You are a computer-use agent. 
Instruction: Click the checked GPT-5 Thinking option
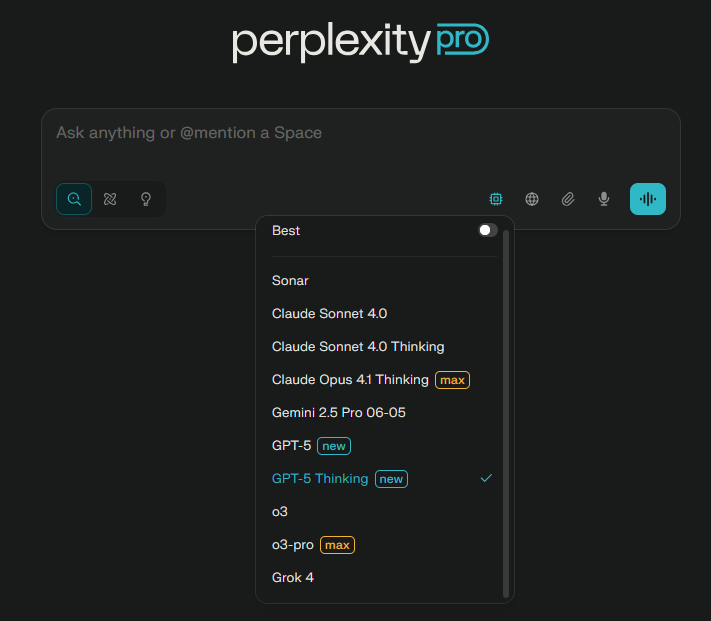click(385, 479)
